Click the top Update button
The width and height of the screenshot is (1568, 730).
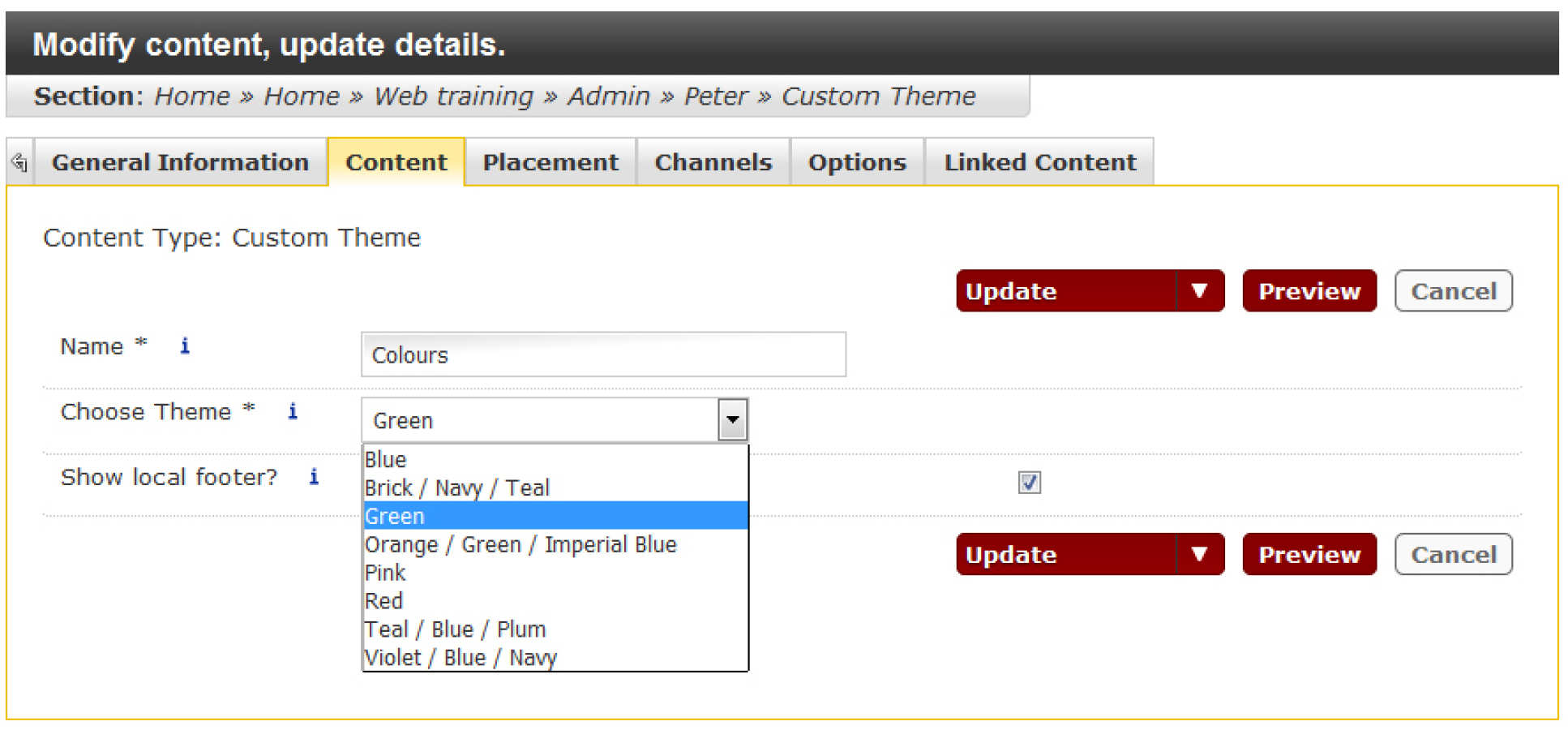pyautogui.click(x=1065, y=291)
